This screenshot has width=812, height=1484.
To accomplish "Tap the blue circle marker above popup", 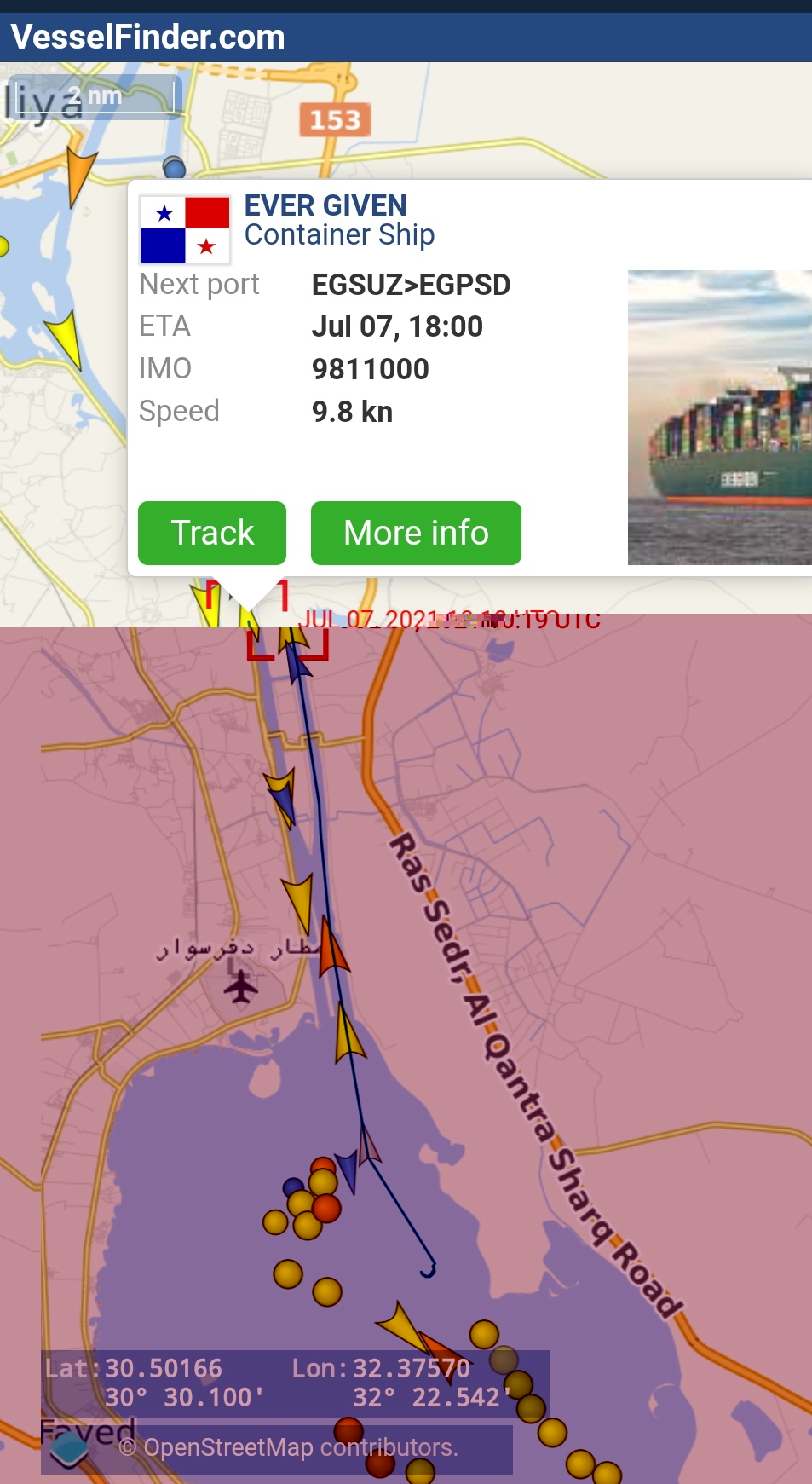I will tap(175, 167).
